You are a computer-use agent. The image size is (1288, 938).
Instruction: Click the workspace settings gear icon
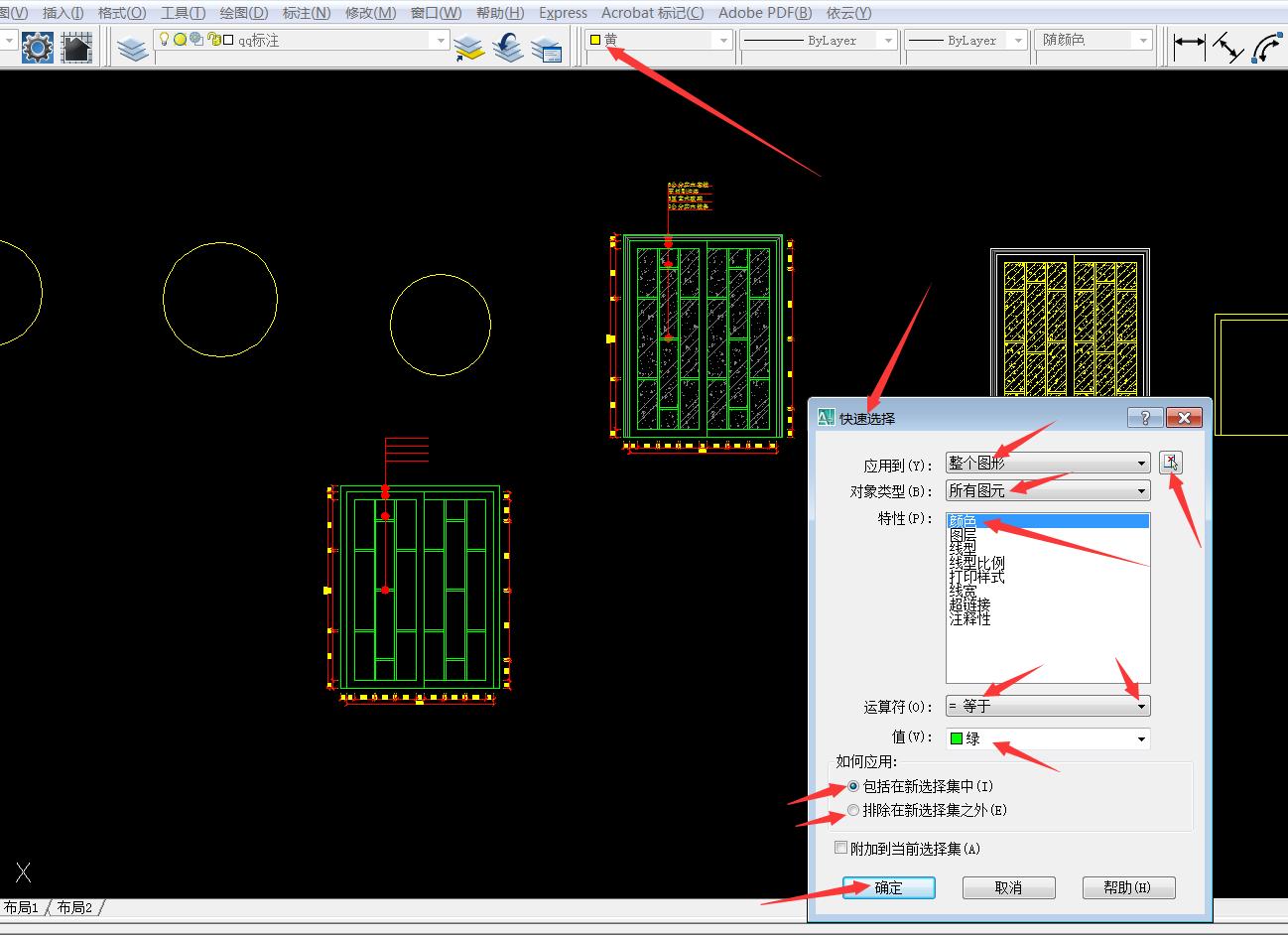[x=38, y=46]
